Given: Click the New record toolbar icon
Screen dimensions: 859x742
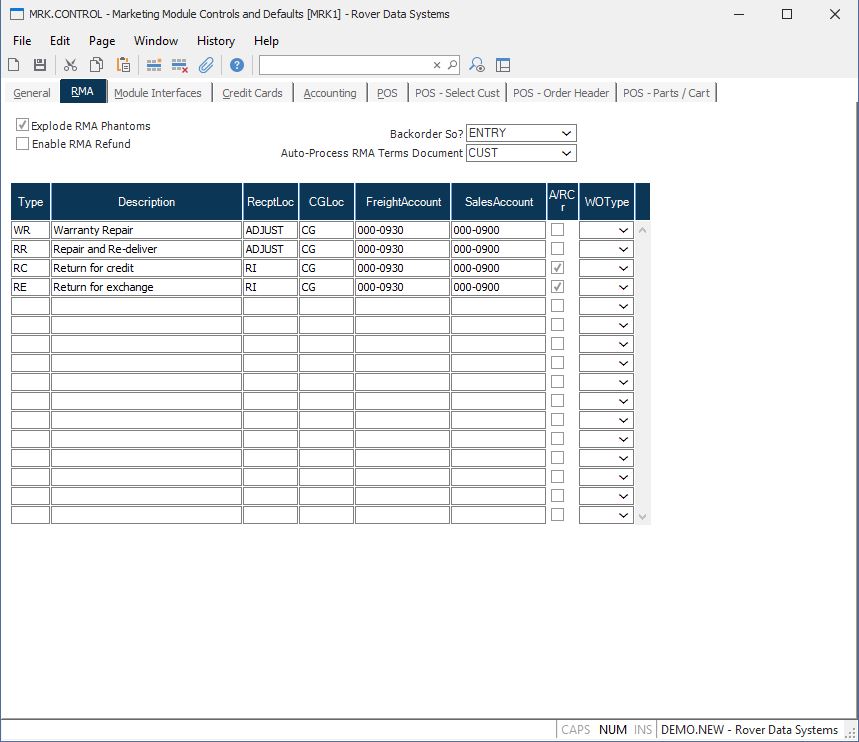Looking at the screenshot, I should (14, 65).
